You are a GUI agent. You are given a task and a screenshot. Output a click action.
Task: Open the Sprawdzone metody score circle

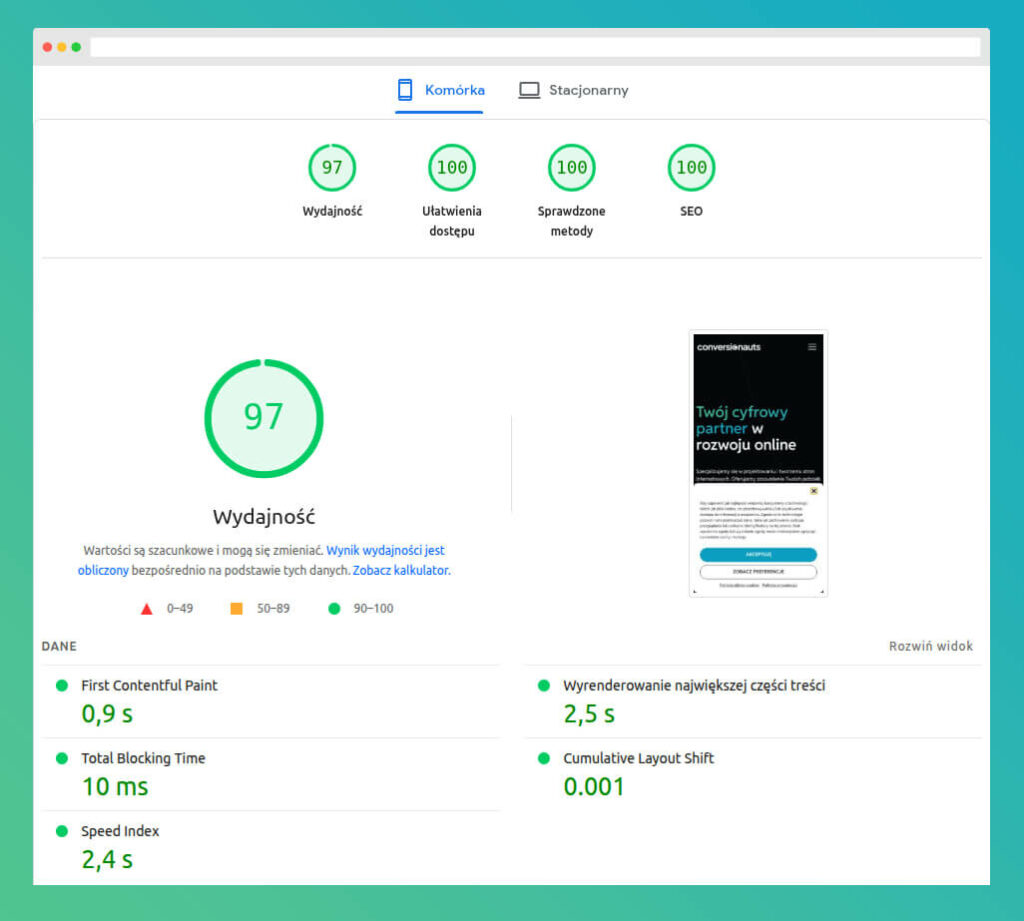click(572, 168)
